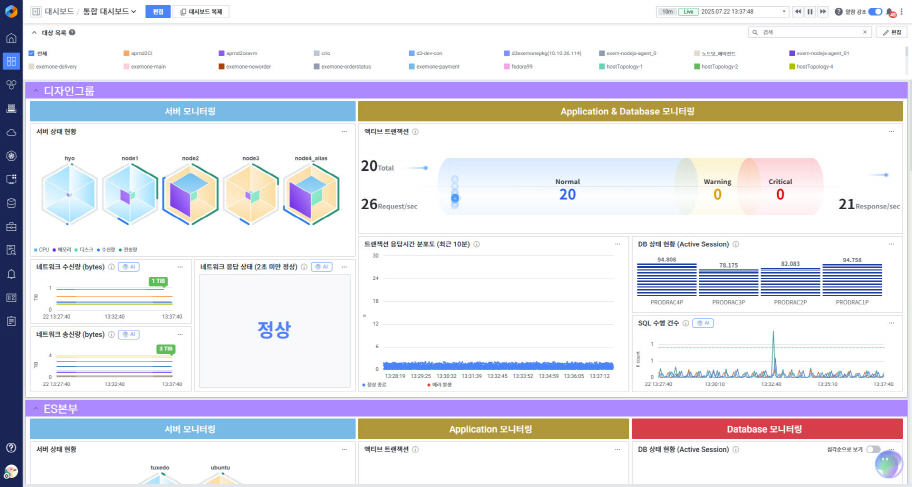The width and height of the screenshot is (912, 487).
Task: Open the clipboard icon in the sidebar
Action: (x=11, y=321)
